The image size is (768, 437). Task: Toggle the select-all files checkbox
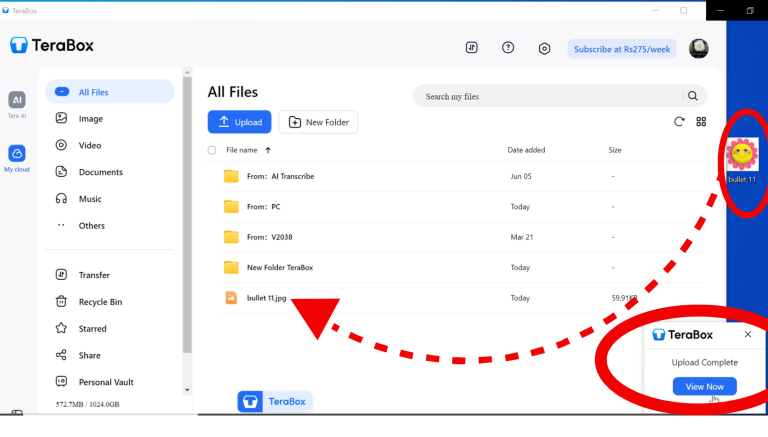212,150
